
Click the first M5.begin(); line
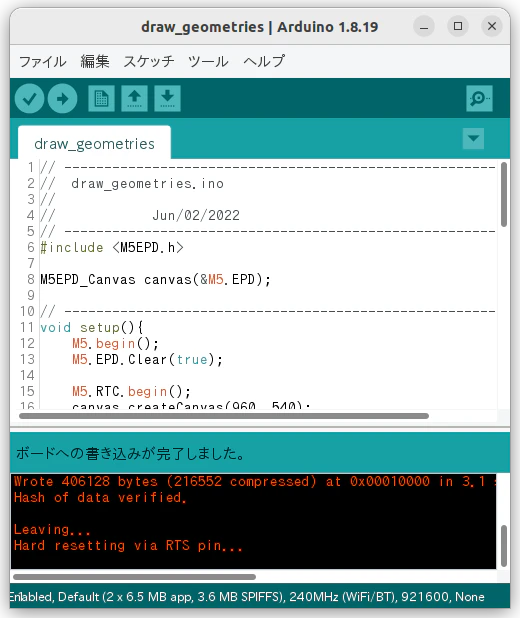pyautogui.click(x=116, y=343)
